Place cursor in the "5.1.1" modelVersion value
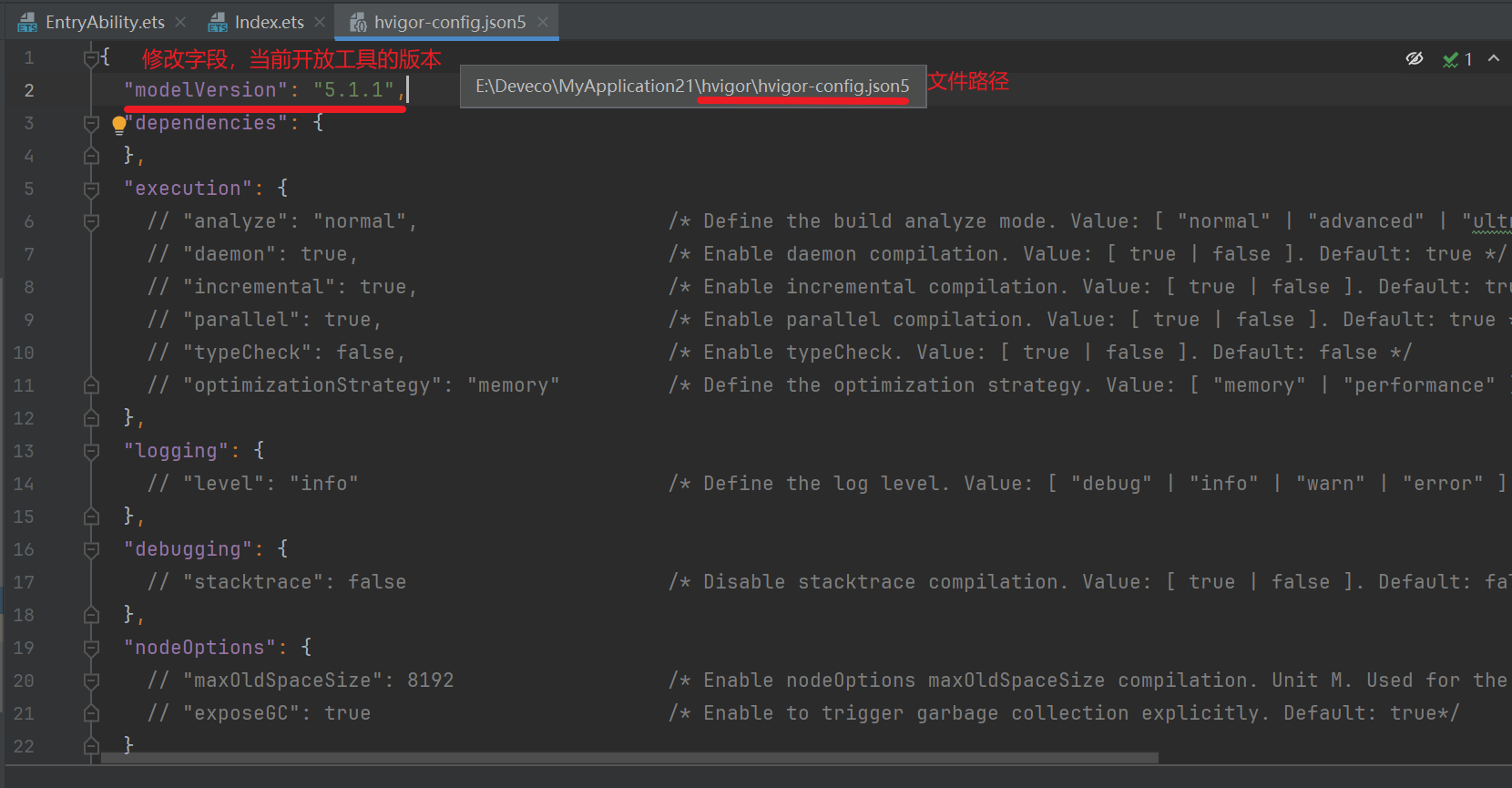Viewport: 1512px width, 788px height. click(x=353, y=90)
